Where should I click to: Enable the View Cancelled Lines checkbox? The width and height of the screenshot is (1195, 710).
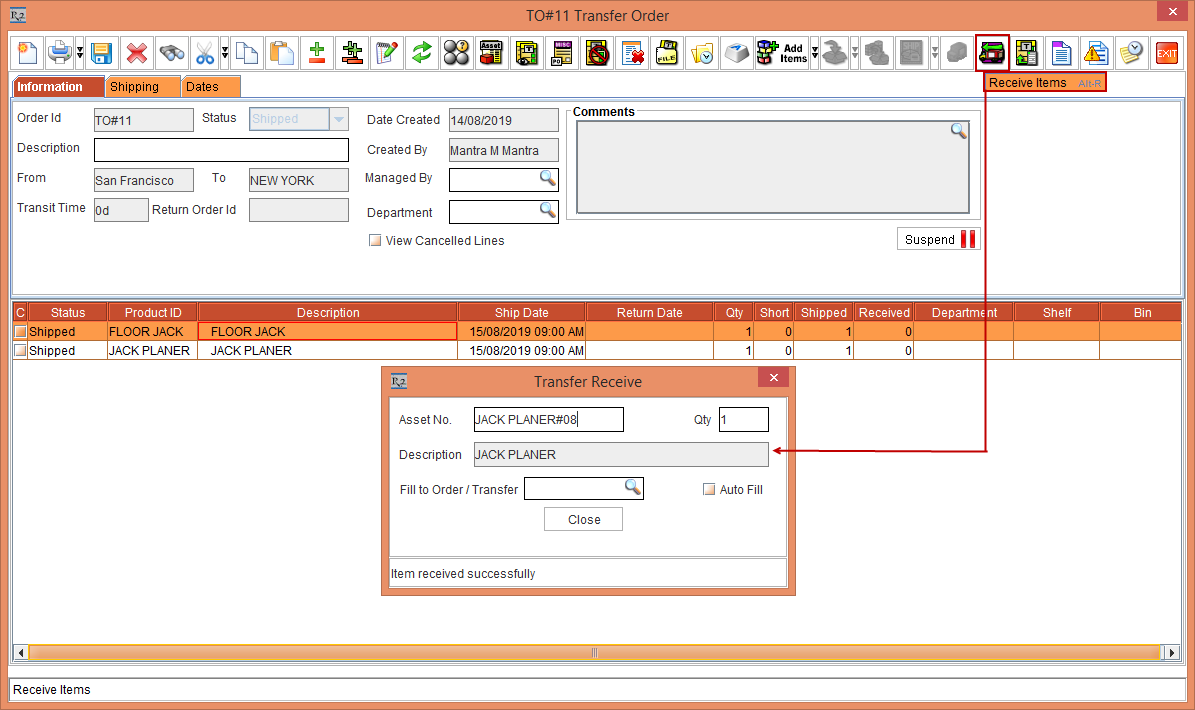tap(375, 240)
